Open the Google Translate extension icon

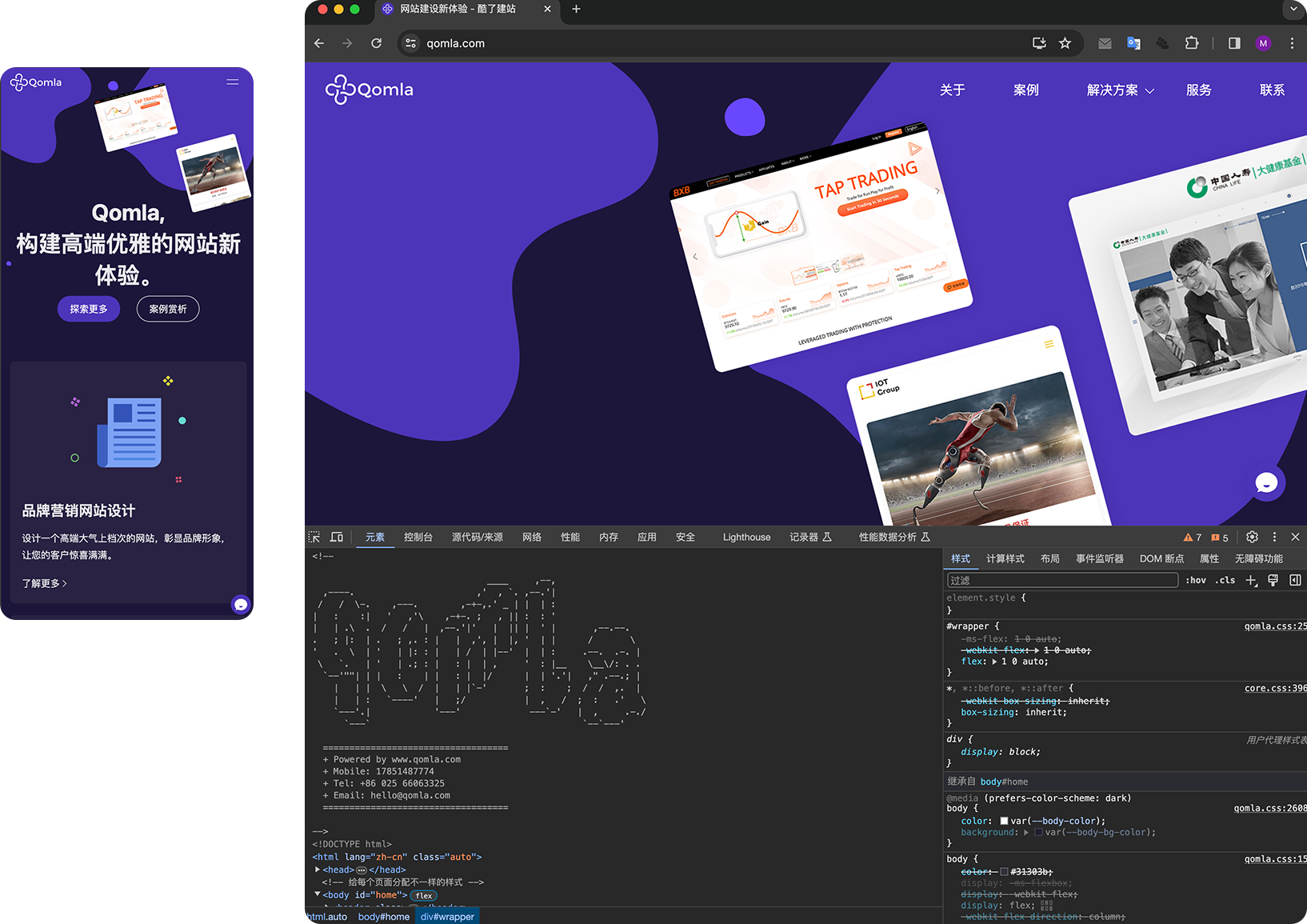pos(1133,43)
